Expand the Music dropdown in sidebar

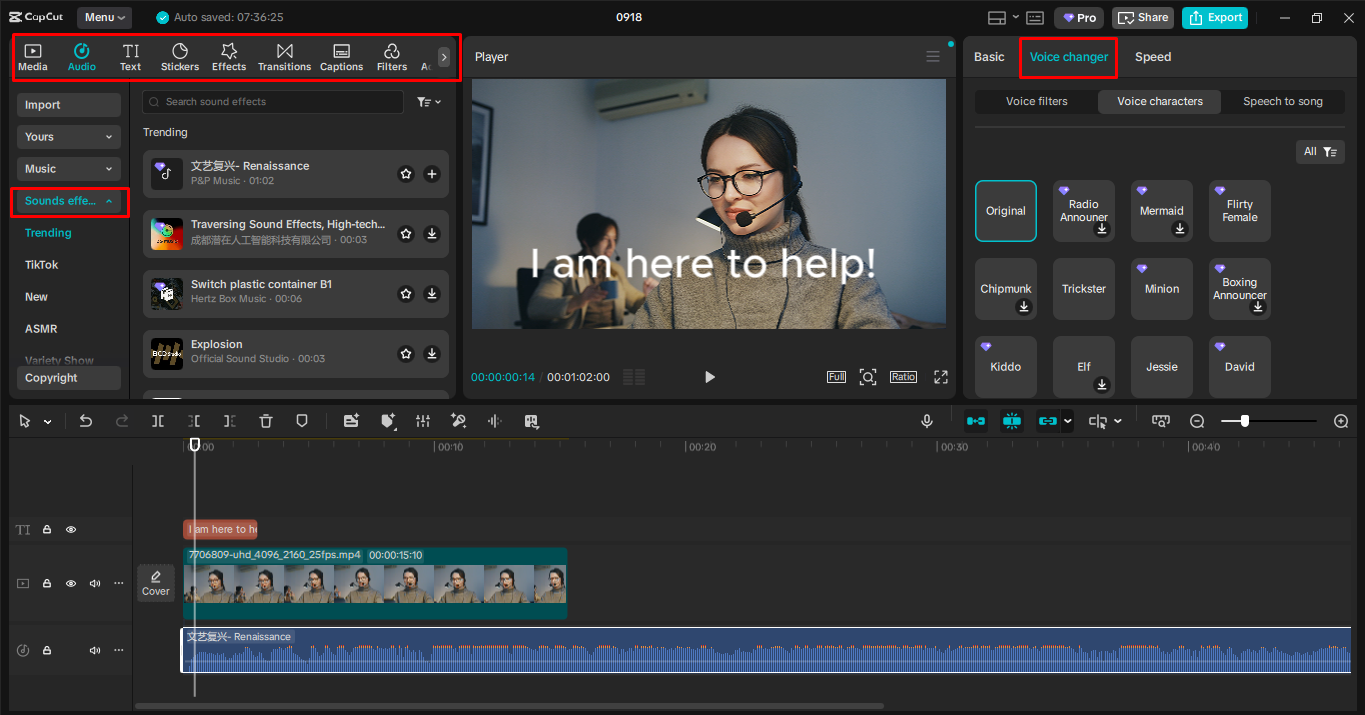point(68,169)
